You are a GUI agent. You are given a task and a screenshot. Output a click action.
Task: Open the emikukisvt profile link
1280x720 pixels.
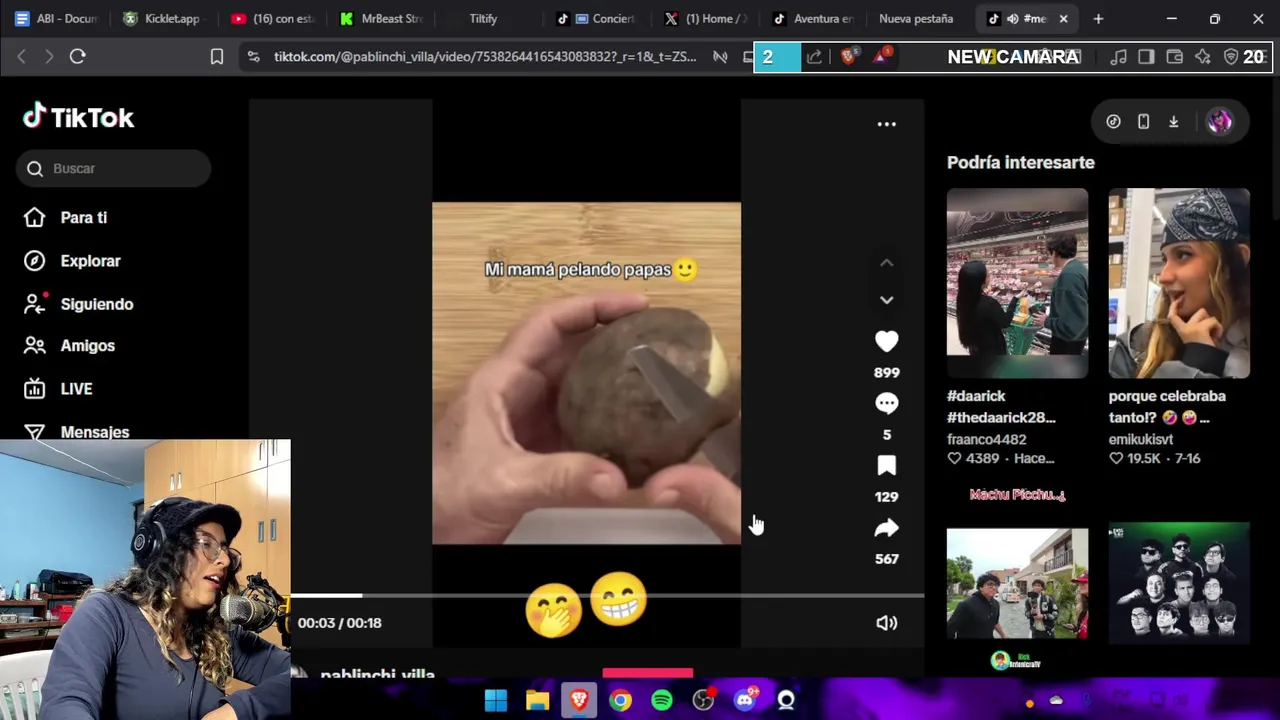1141,439
